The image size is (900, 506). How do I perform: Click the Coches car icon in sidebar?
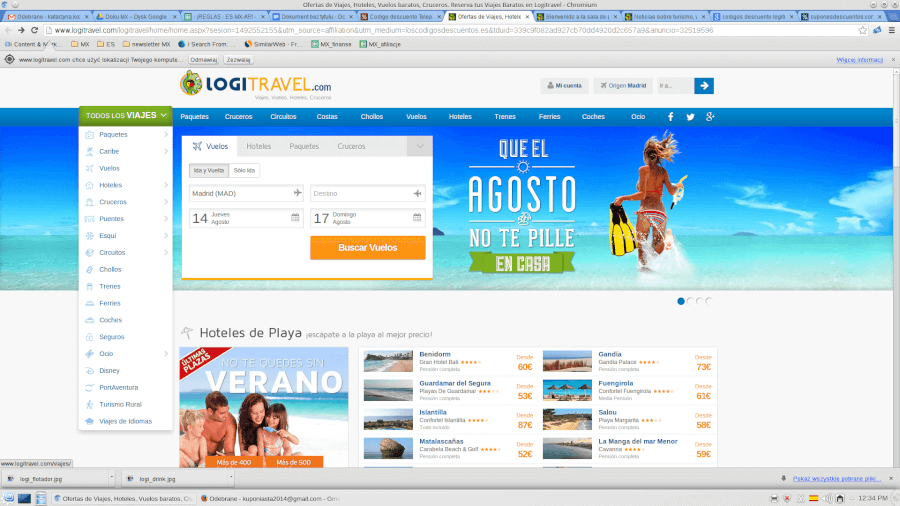click(x=90, y=320)
